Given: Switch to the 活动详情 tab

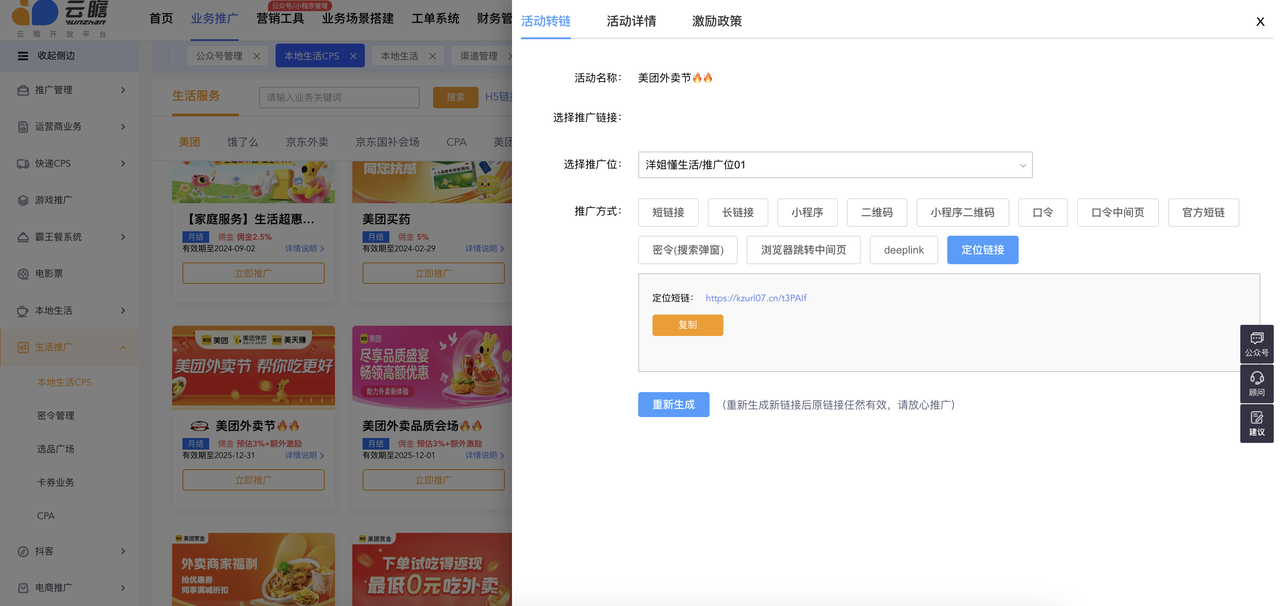Looking at the screenshot, I should (x=631, y=21).
